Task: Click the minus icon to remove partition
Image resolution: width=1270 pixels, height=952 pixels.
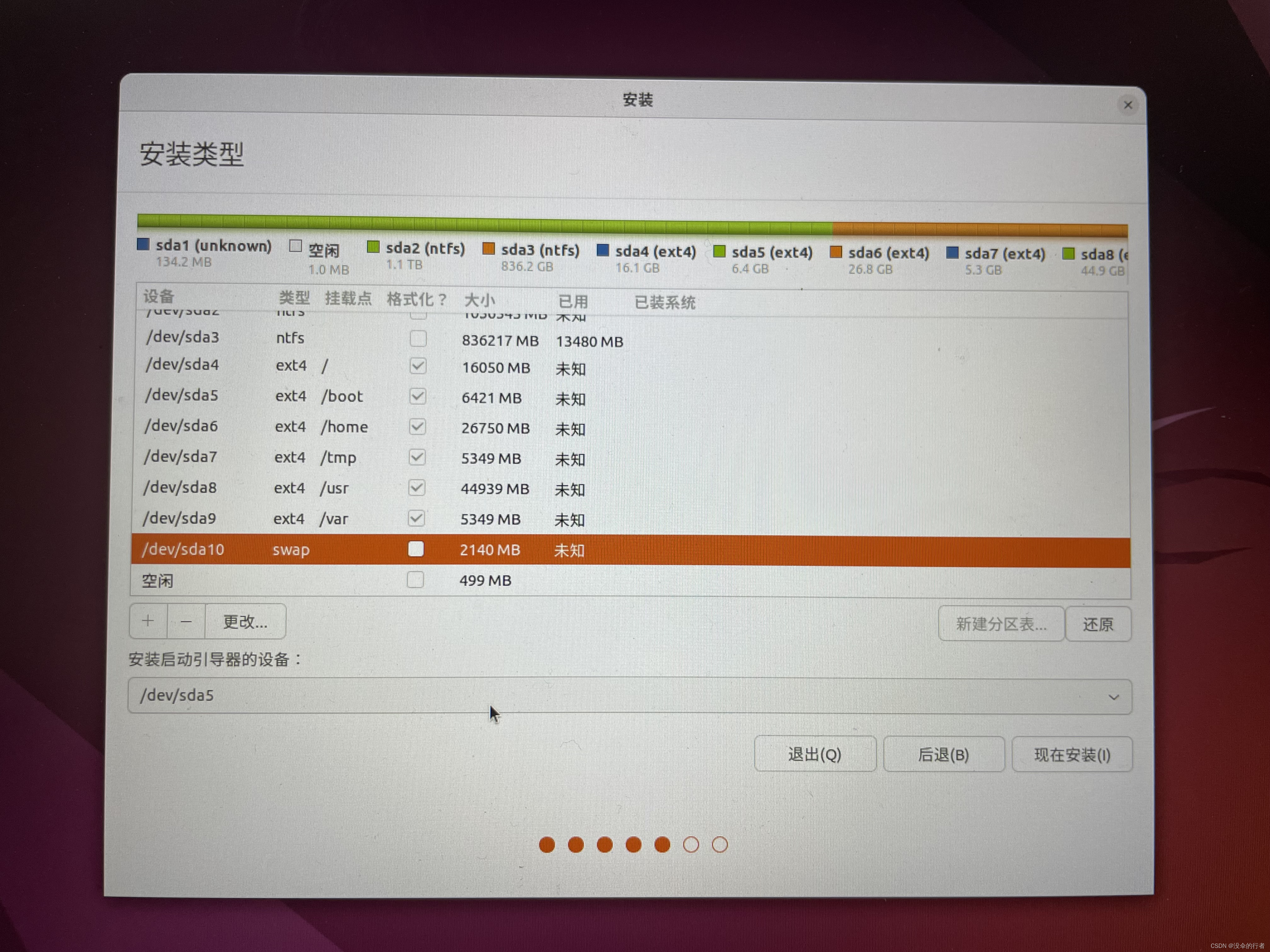Action: [x=186, y=621]
